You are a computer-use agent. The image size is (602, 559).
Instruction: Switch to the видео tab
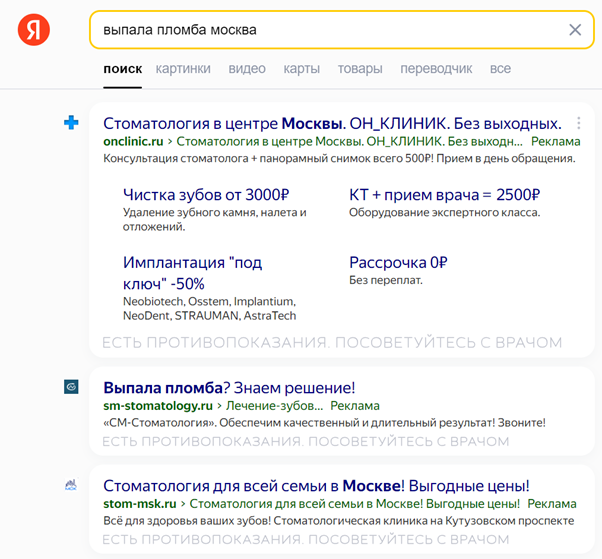pos(247,69)
